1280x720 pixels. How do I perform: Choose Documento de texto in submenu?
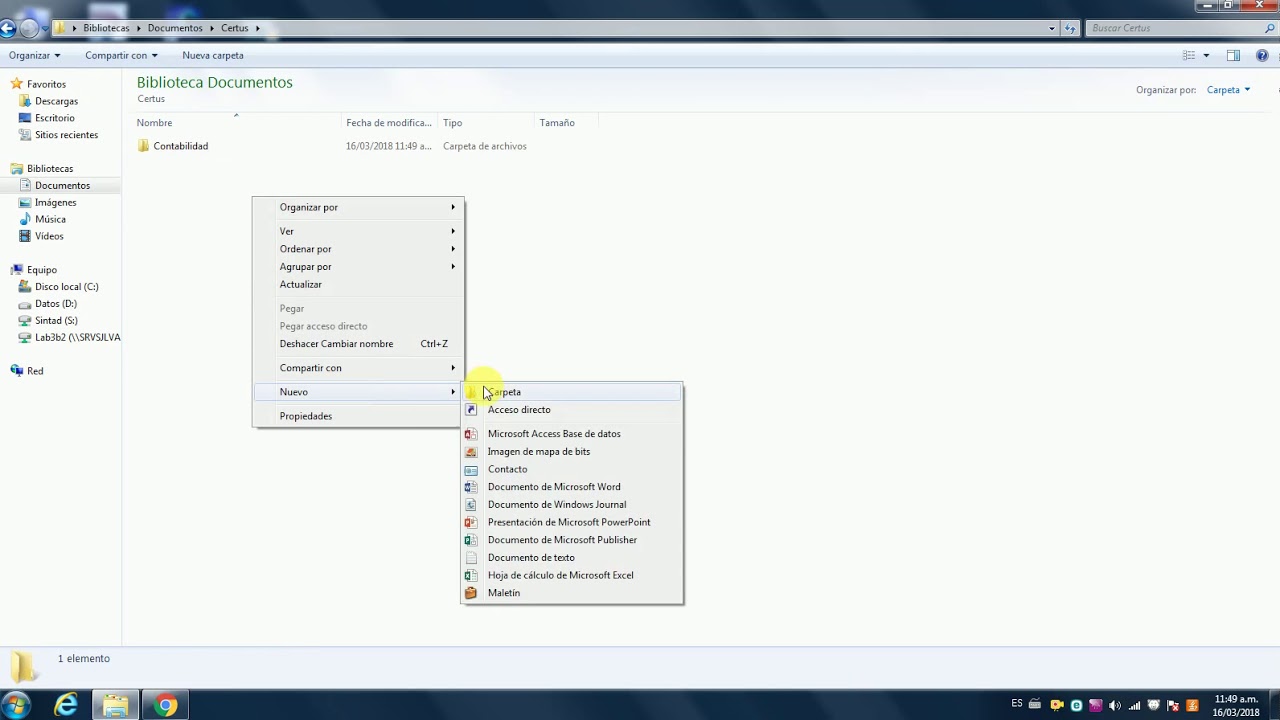click(572, 558)
